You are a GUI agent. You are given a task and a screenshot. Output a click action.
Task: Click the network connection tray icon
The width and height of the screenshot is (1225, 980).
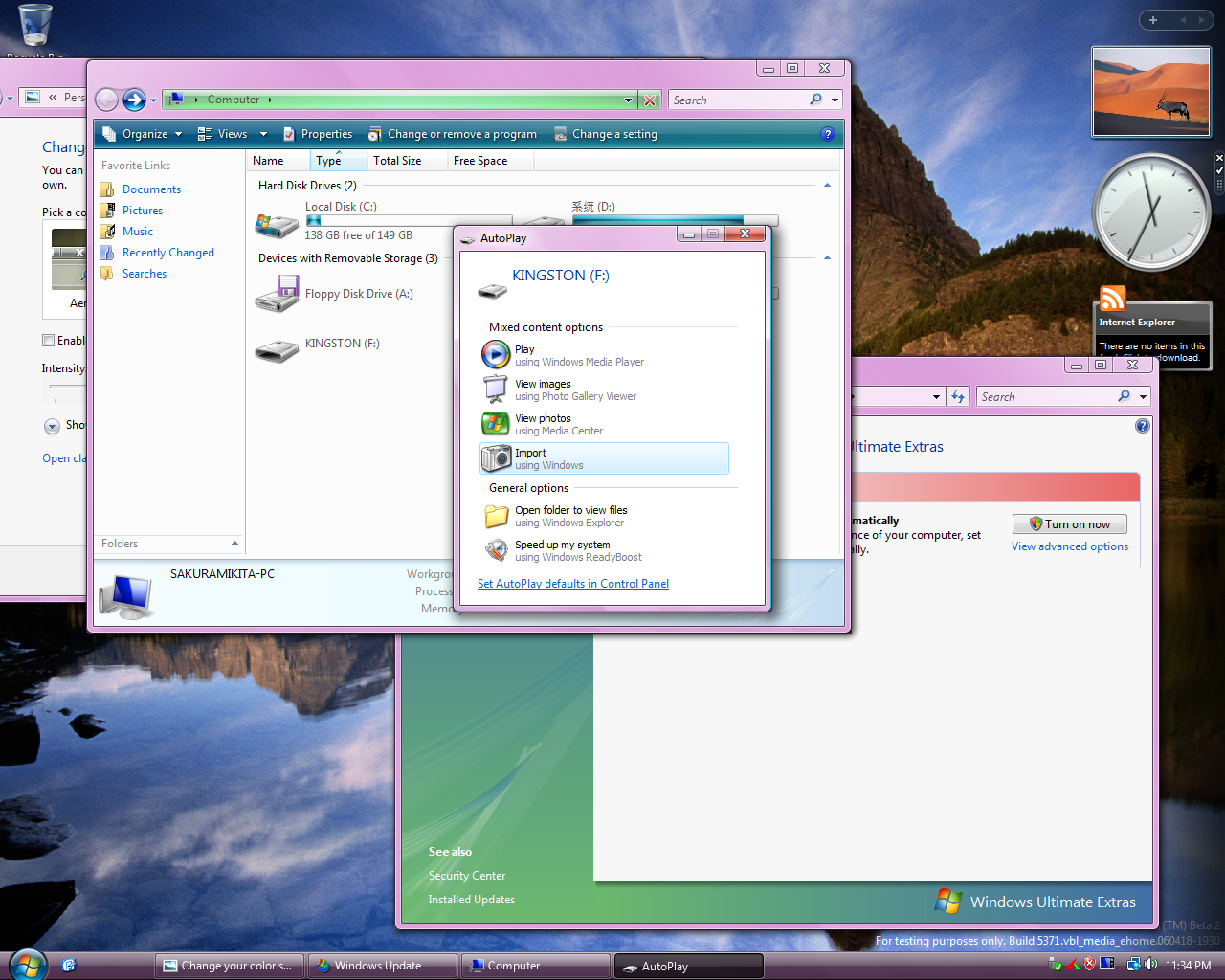coord(1134,965)
